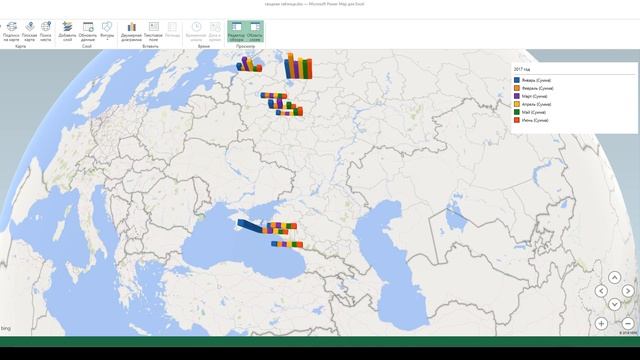Click the bing logo on the map

6,328
